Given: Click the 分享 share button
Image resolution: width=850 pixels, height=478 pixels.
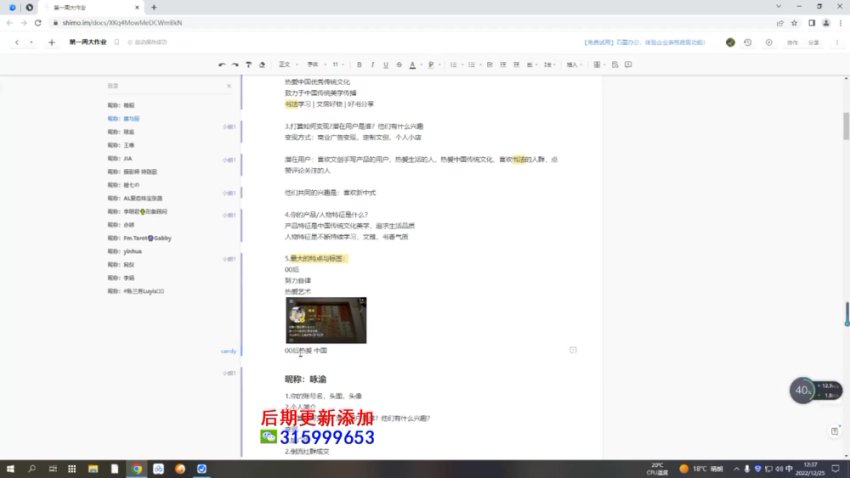Looking at the screenshot, I should (x=814, y=42).
